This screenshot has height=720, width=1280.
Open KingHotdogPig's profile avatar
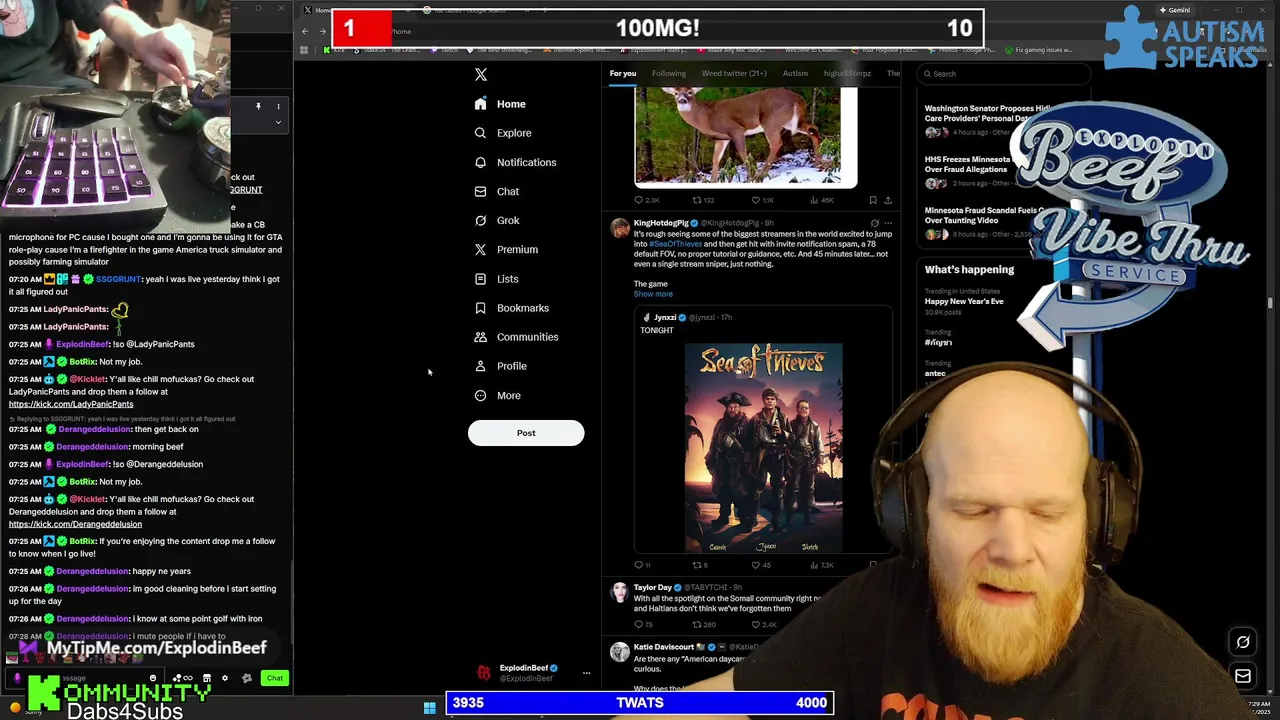(x=620, y=228)
